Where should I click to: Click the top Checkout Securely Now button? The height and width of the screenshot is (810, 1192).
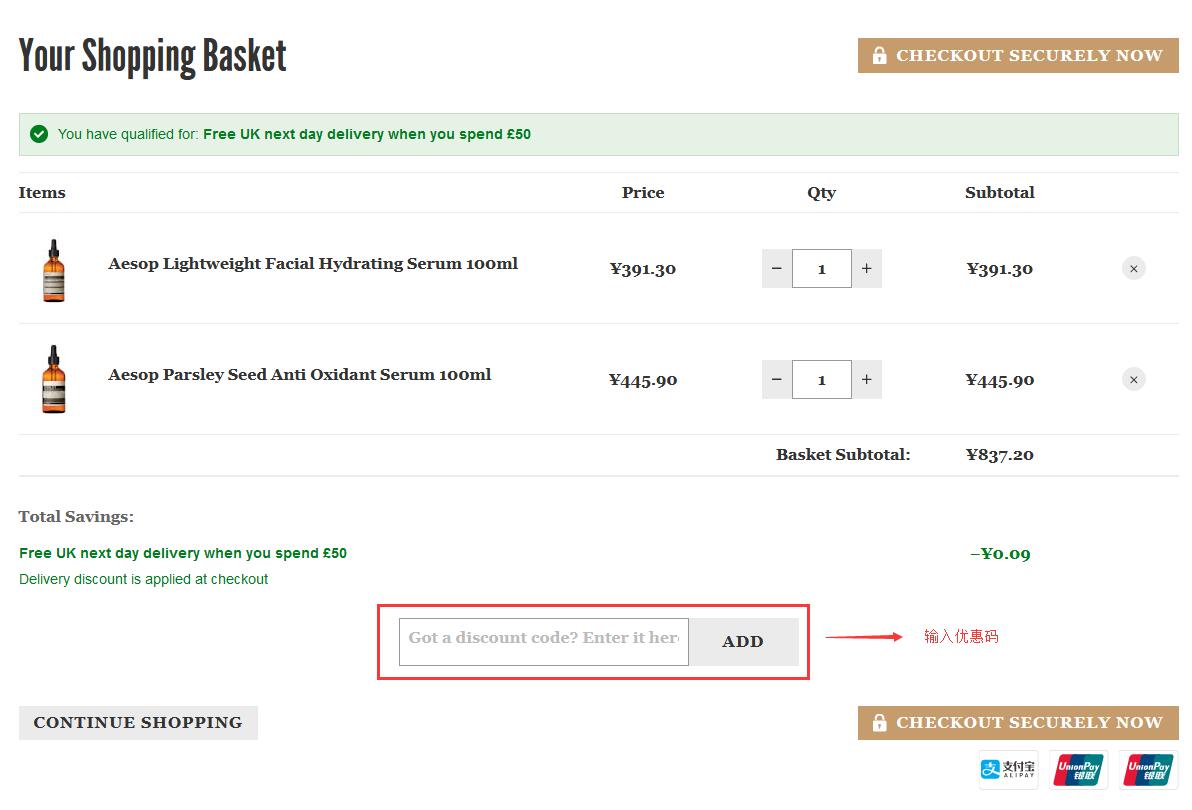1018,56
